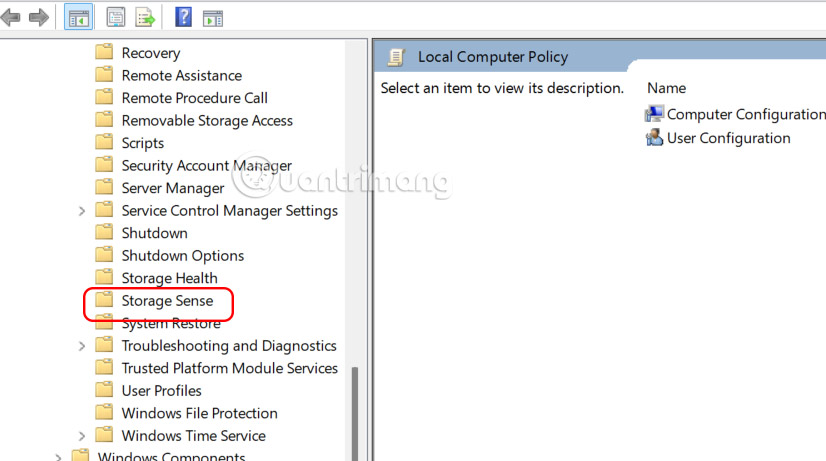Click the Remote Assistance folder icon

click(104, 74)
